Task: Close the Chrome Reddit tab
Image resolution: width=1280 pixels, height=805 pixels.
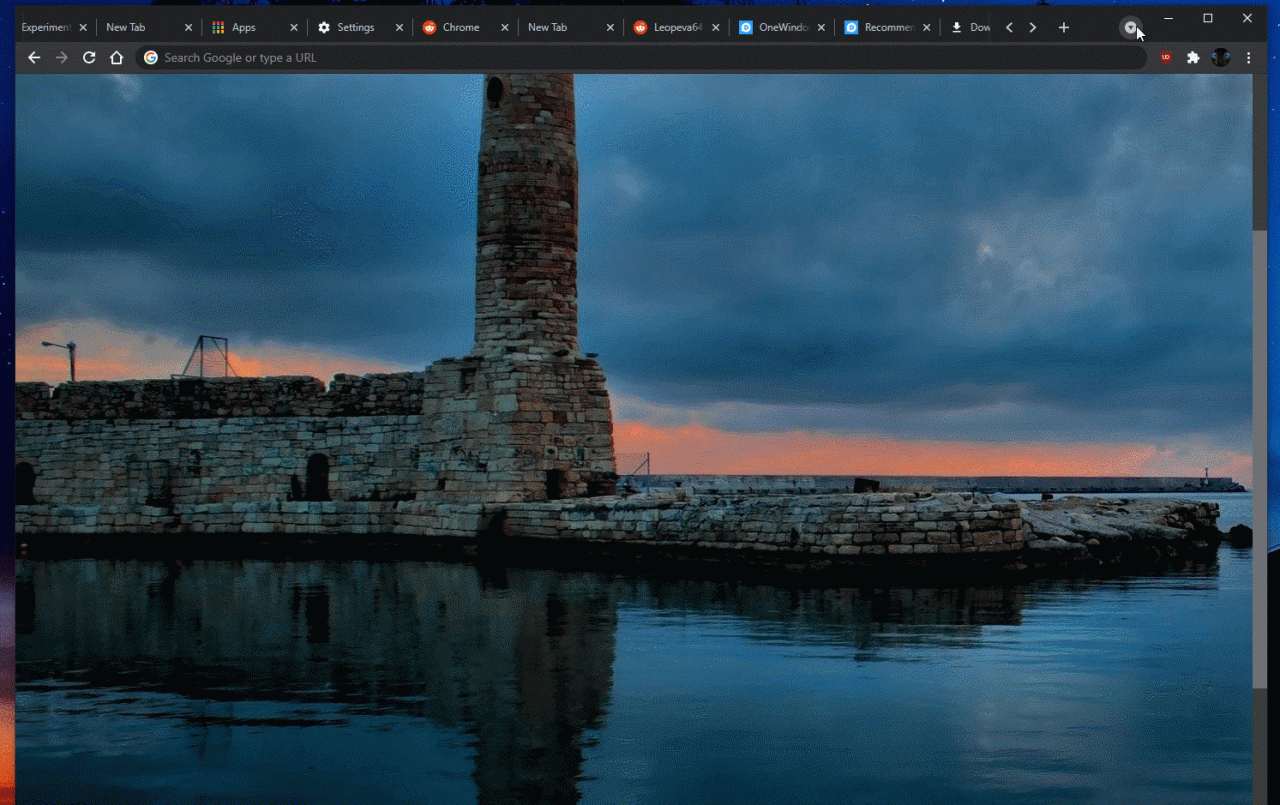Action: [x=504, y=28]
